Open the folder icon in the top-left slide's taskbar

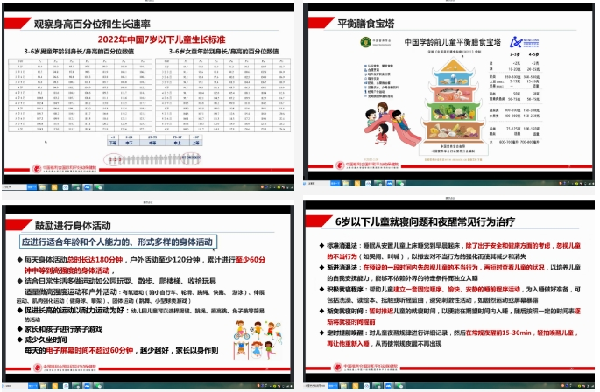(42, 187)
